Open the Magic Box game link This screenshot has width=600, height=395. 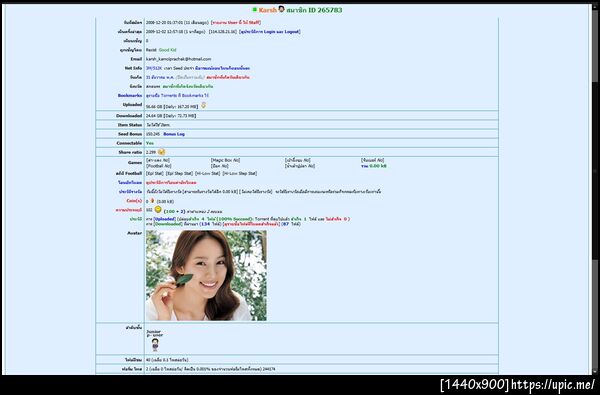coord(225,160)
